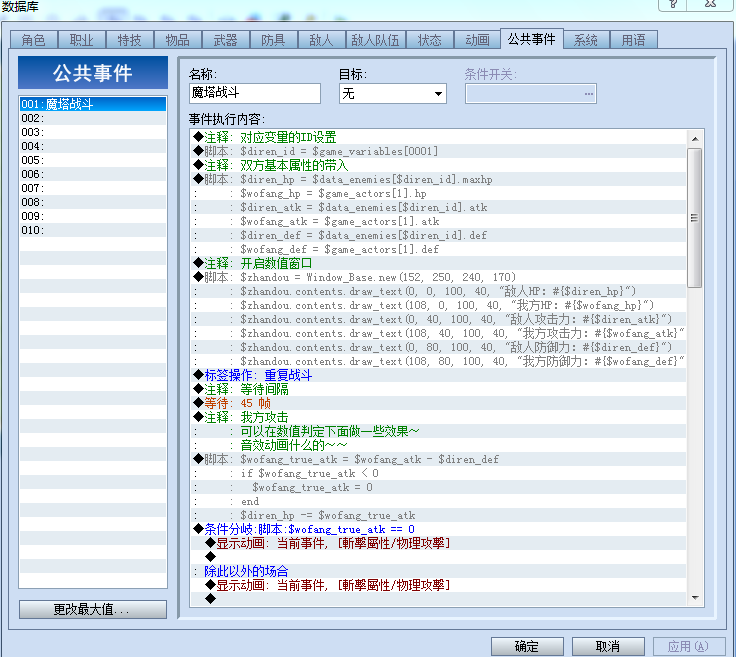Select 显示动画 line under 除此以外的场合

[438, 586]
